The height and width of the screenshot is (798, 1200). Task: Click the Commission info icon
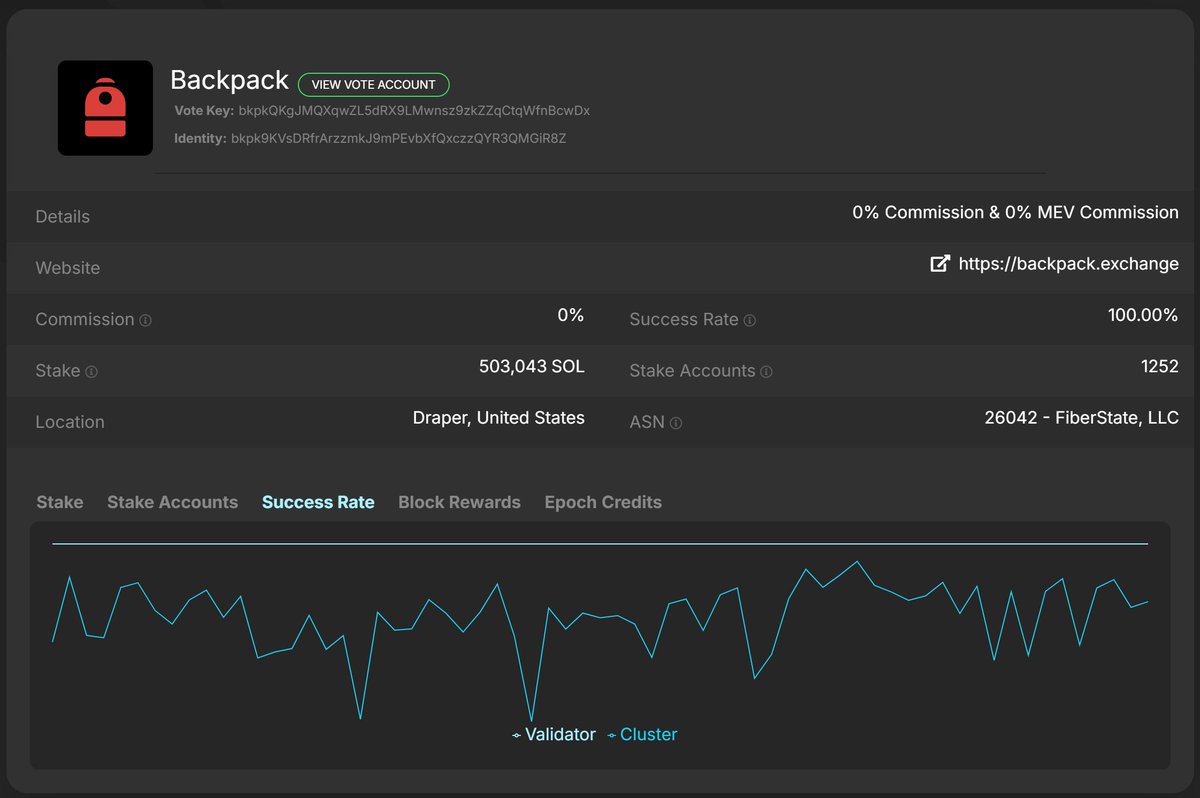click(146, 321)
